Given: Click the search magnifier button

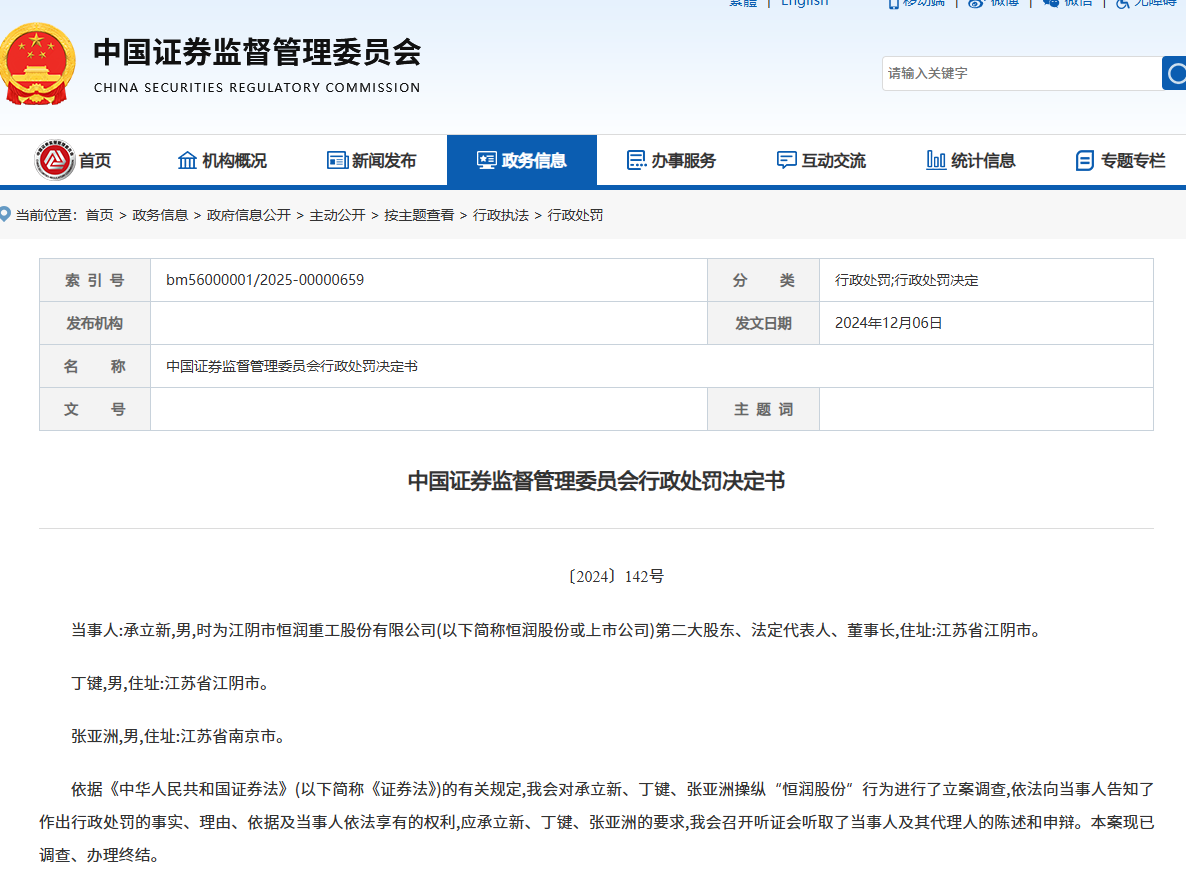Looking at the screenshot, I should [1176, 73].
